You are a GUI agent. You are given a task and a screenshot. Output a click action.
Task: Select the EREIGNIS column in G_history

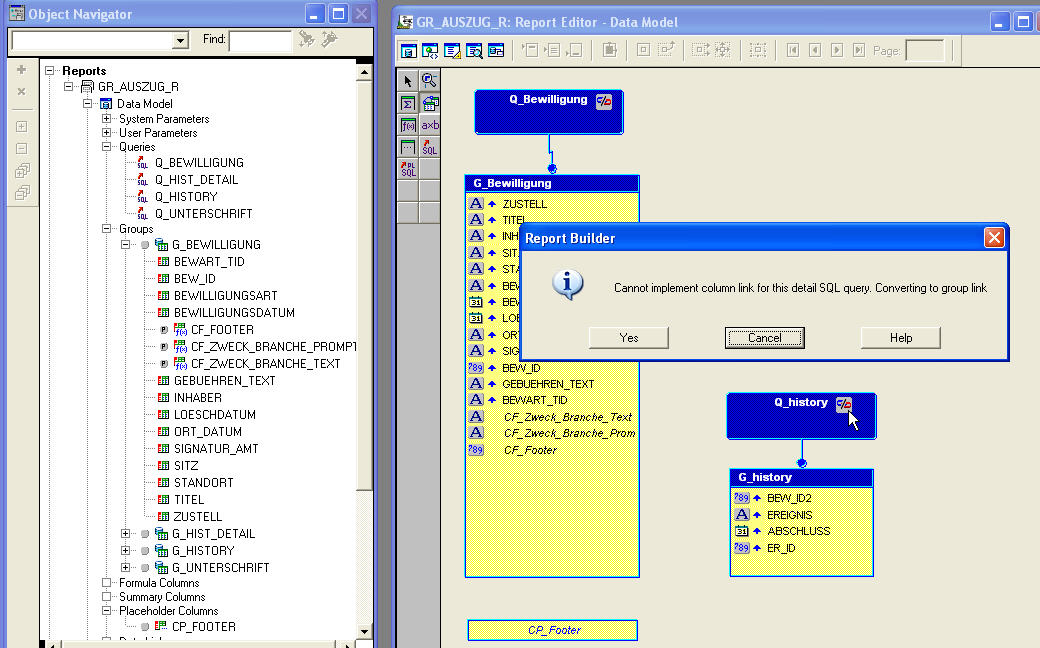coord(789,515)
